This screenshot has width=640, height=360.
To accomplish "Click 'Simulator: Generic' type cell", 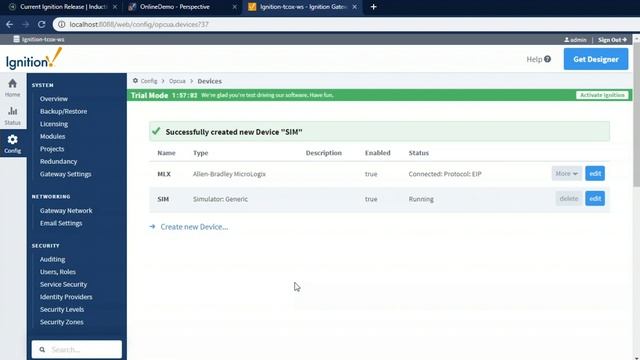I will [220, 199].
